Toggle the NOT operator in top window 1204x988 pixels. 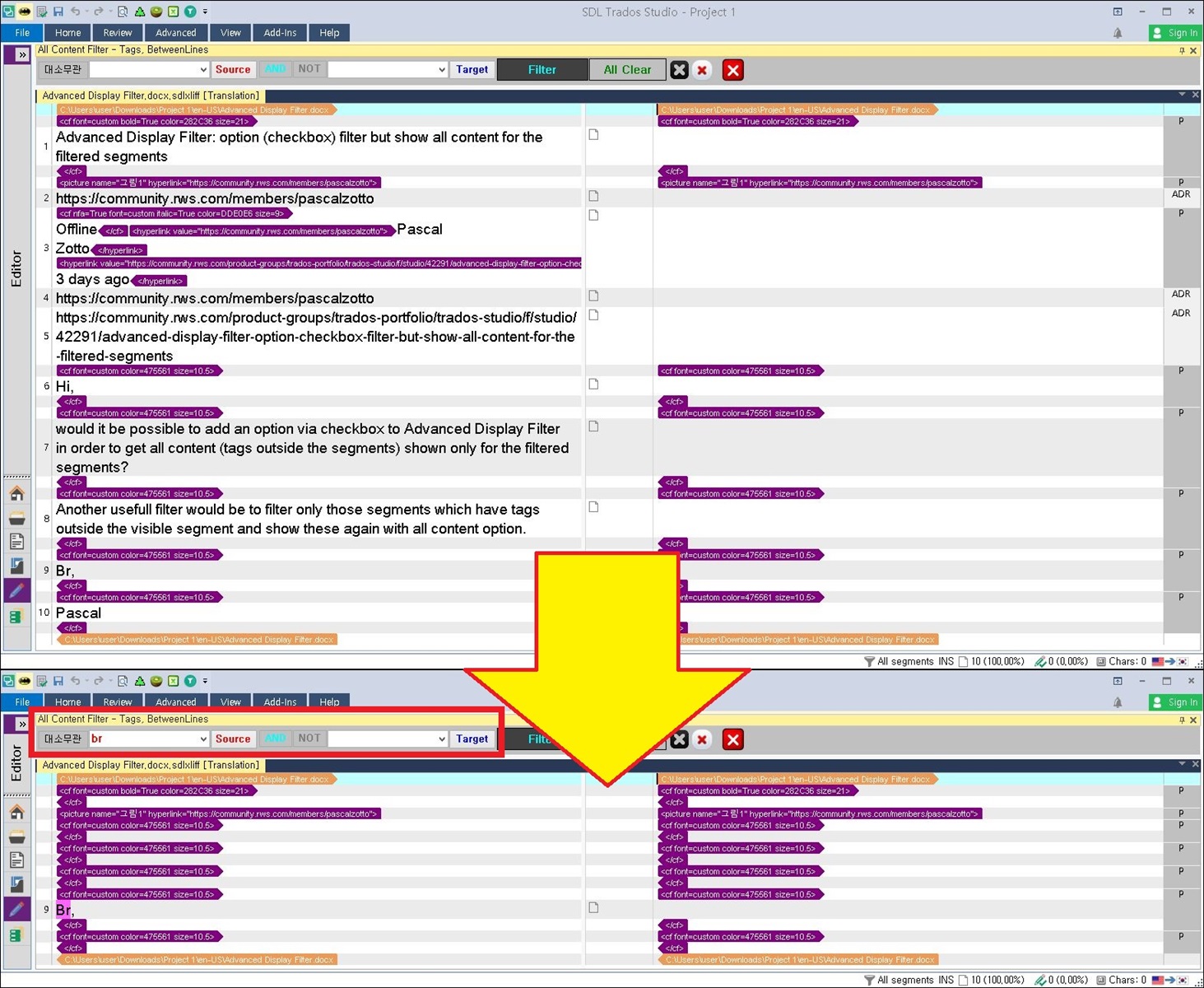[x=309, y=69]
